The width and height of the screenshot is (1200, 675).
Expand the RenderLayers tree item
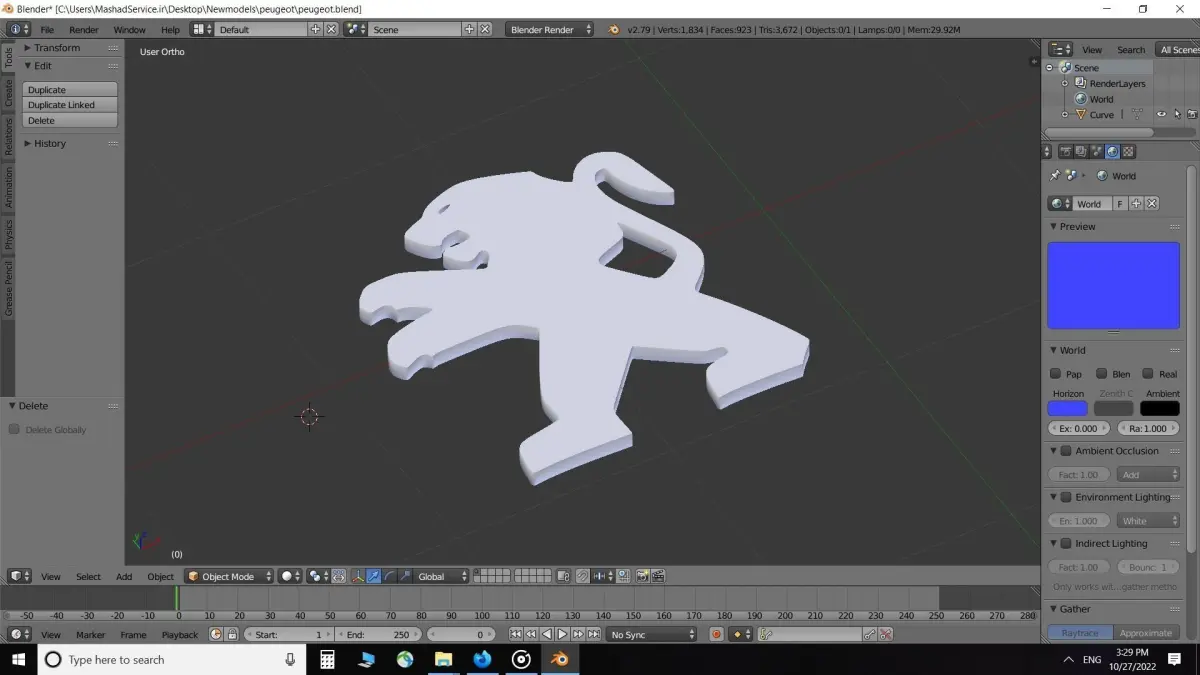click(1065, 83)
